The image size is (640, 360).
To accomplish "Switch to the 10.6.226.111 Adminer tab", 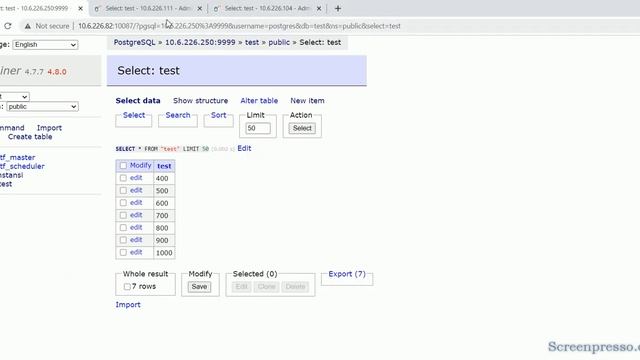I will [x=148, y=8].
